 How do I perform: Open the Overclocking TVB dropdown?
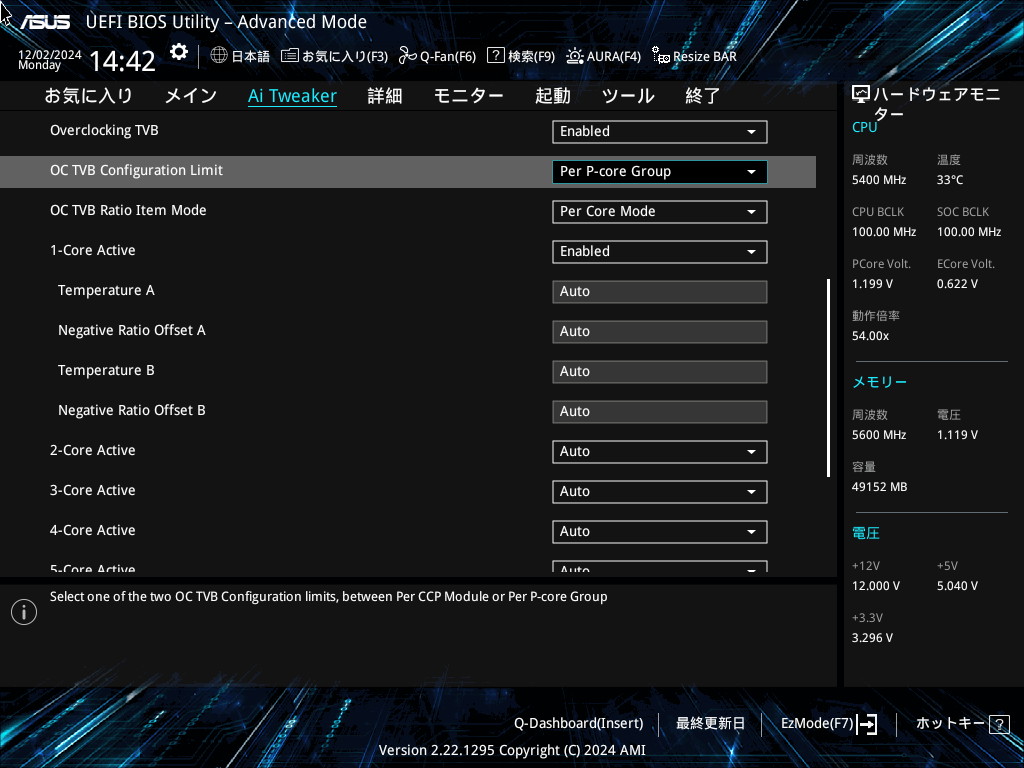[x=660, y=132]
